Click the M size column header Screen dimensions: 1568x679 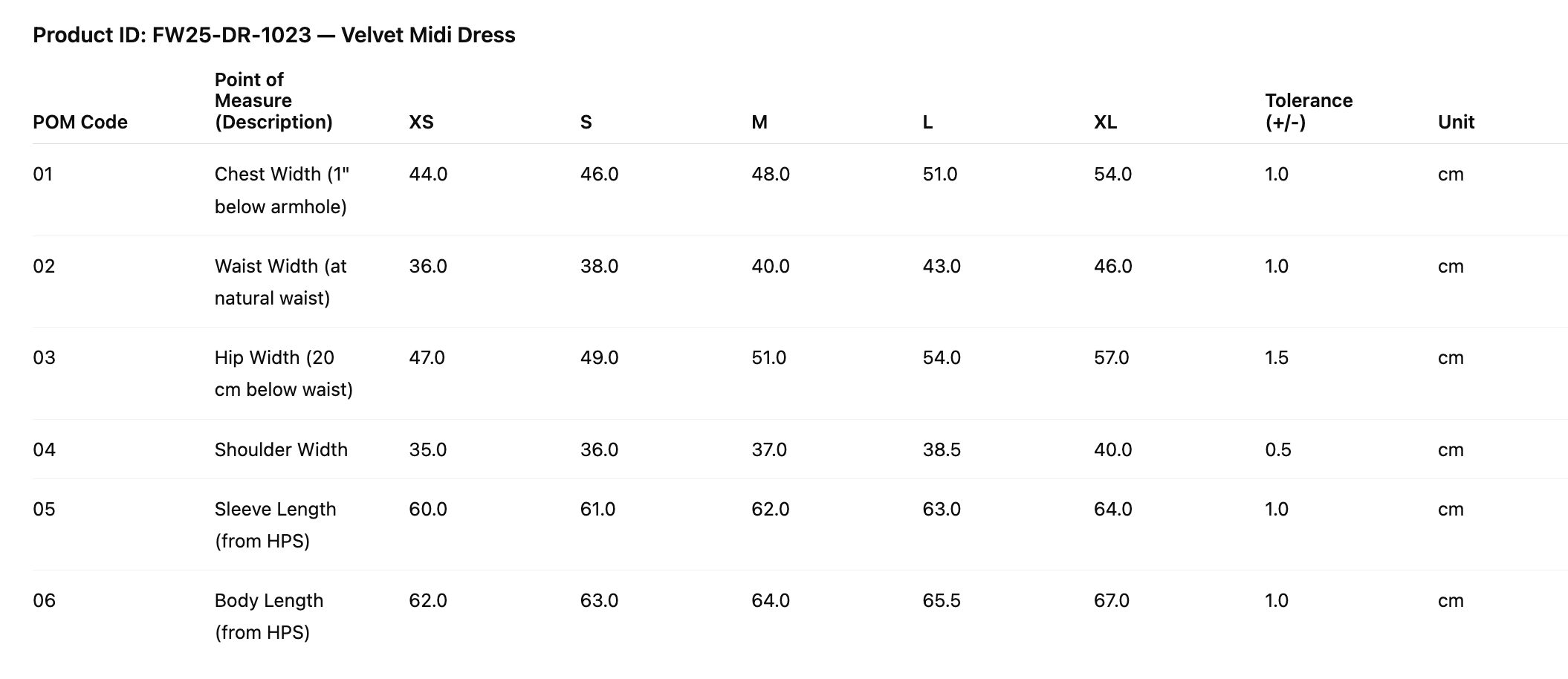[759, 122]
